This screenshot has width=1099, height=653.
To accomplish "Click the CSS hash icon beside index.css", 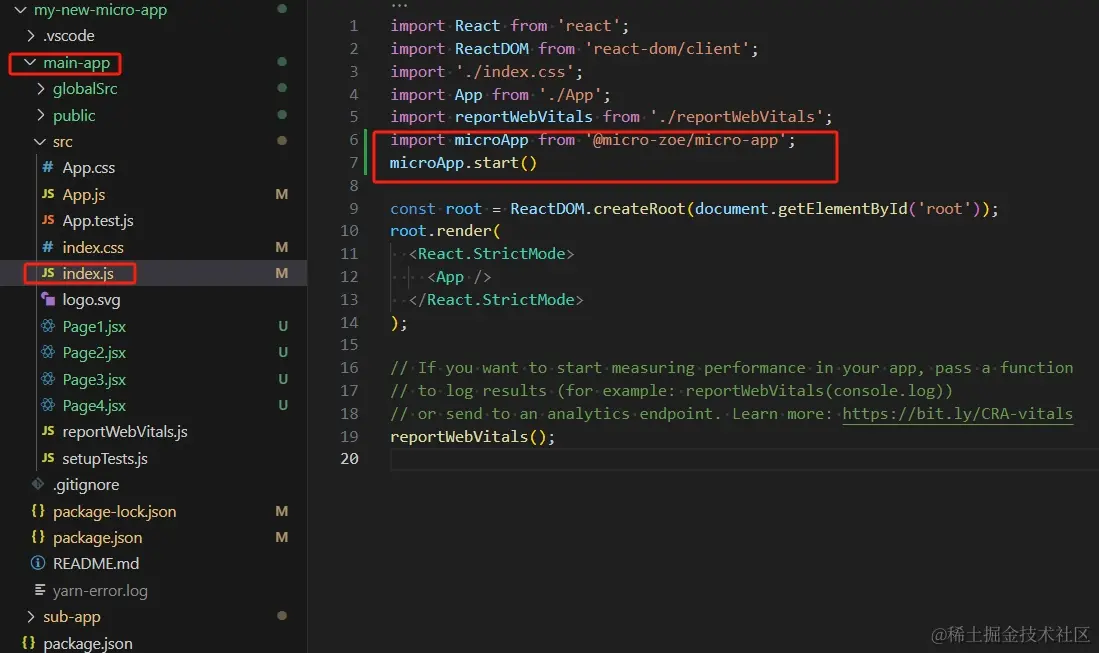I will [x=48, y=247].
